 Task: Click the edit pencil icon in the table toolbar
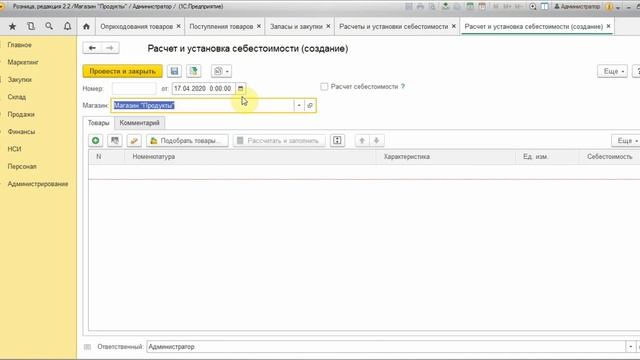click(x=134, y=140)
